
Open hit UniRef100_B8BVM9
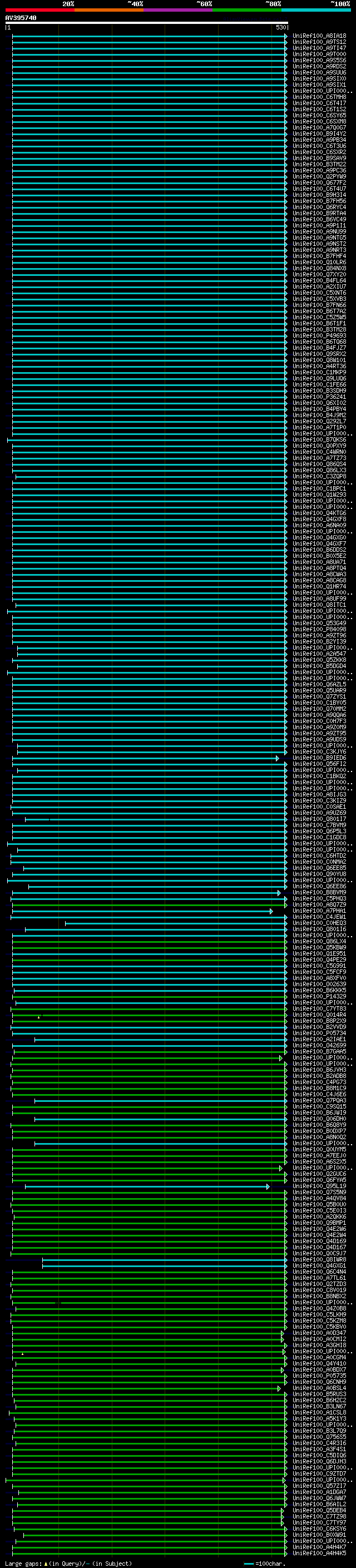[319, 892]
